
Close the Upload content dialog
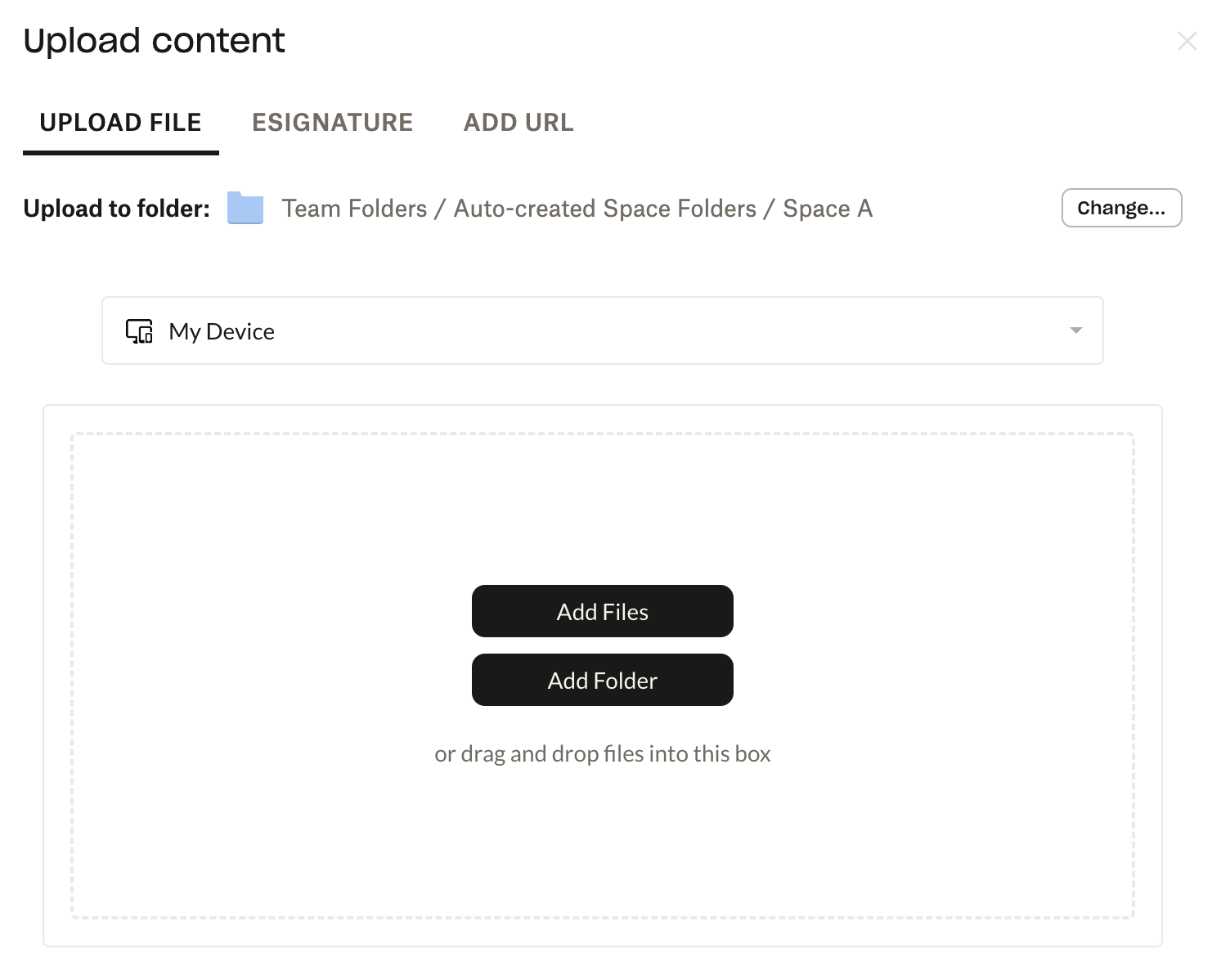click(x=1187, y=41)
